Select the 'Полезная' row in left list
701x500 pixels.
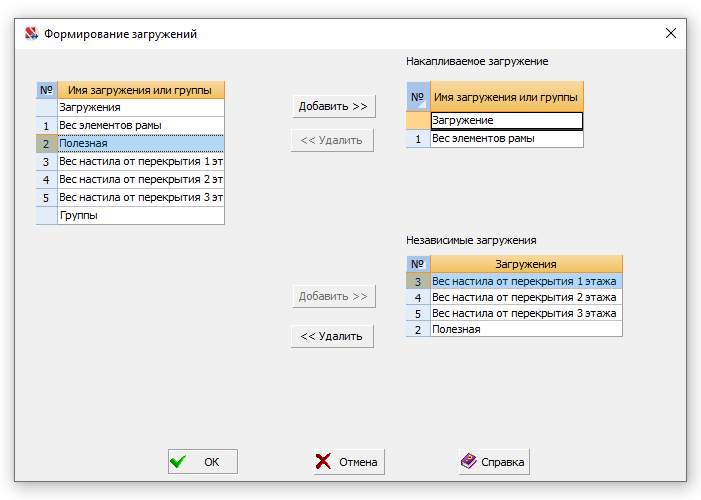click(x=141, y=144)
